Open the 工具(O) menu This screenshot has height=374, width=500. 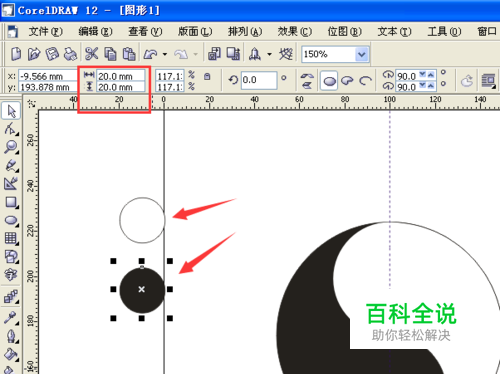tap(444, 32)
